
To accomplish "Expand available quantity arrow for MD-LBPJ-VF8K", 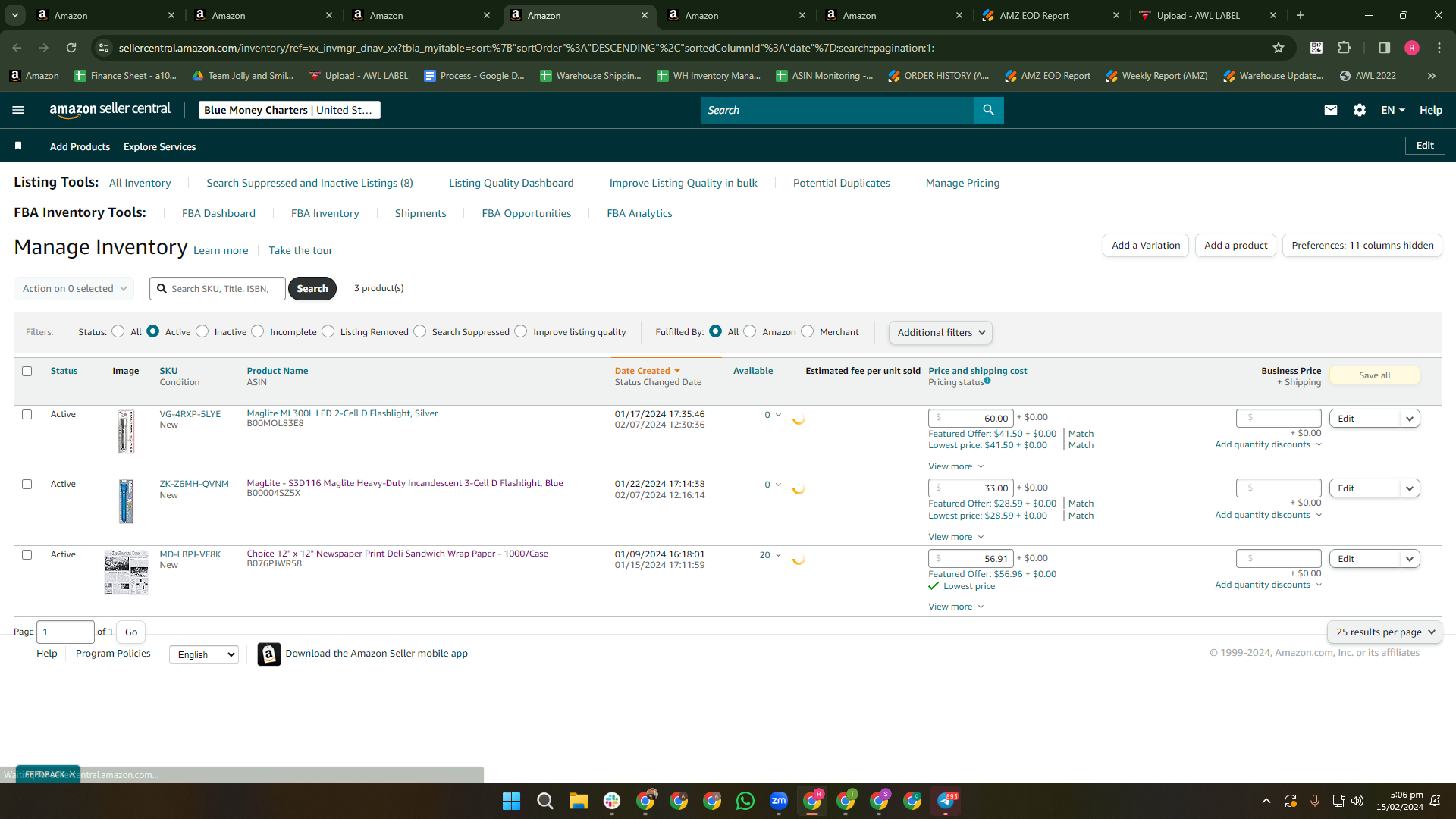I will pos(778,555).
